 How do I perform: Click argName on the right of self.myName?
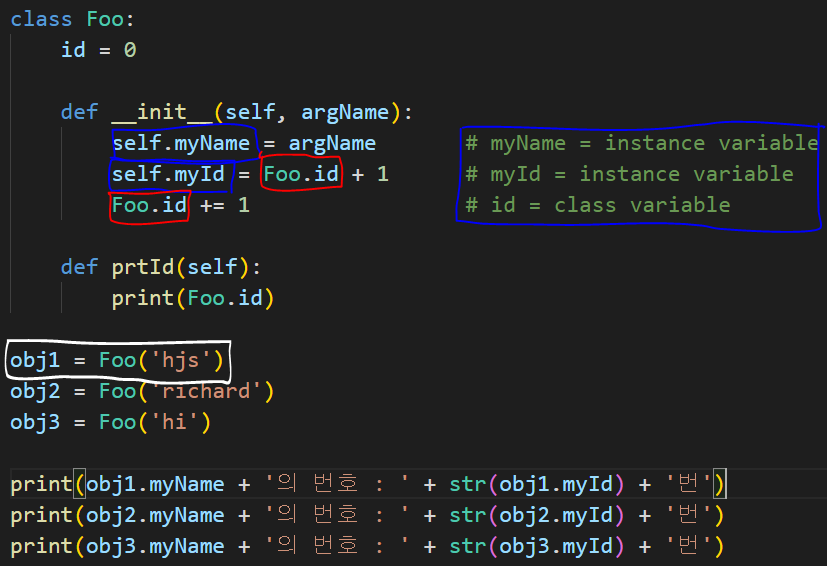(332, 143)
